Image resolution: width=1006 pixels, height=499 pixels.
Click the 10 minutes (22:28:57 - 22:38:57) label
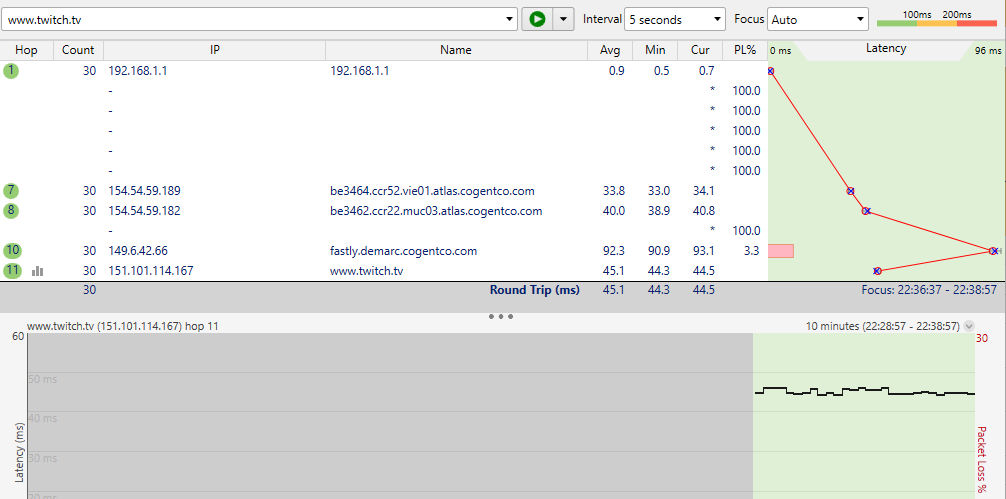point(882,326)
